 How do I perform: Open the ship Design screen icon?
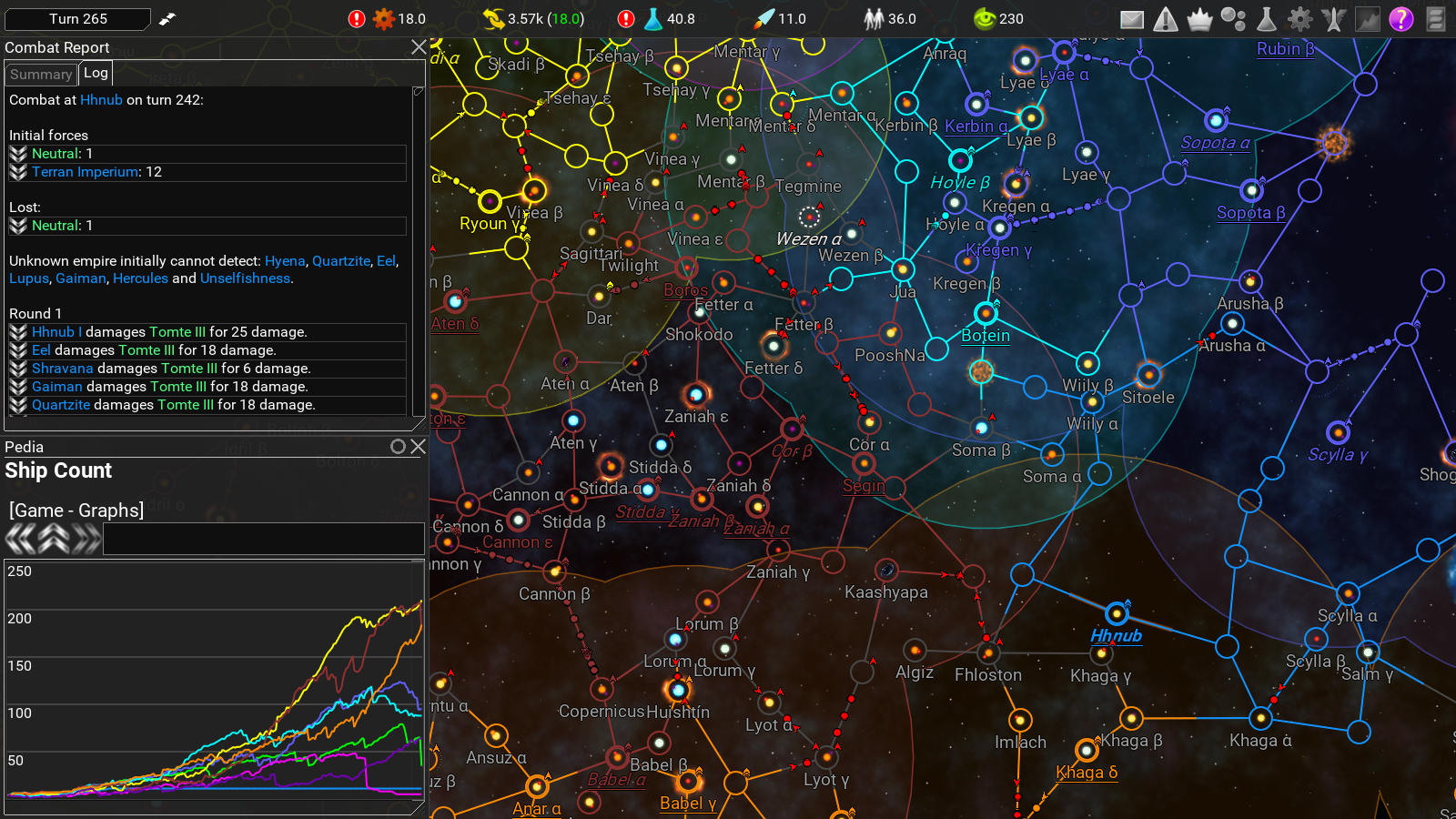tap(1334, 19)
